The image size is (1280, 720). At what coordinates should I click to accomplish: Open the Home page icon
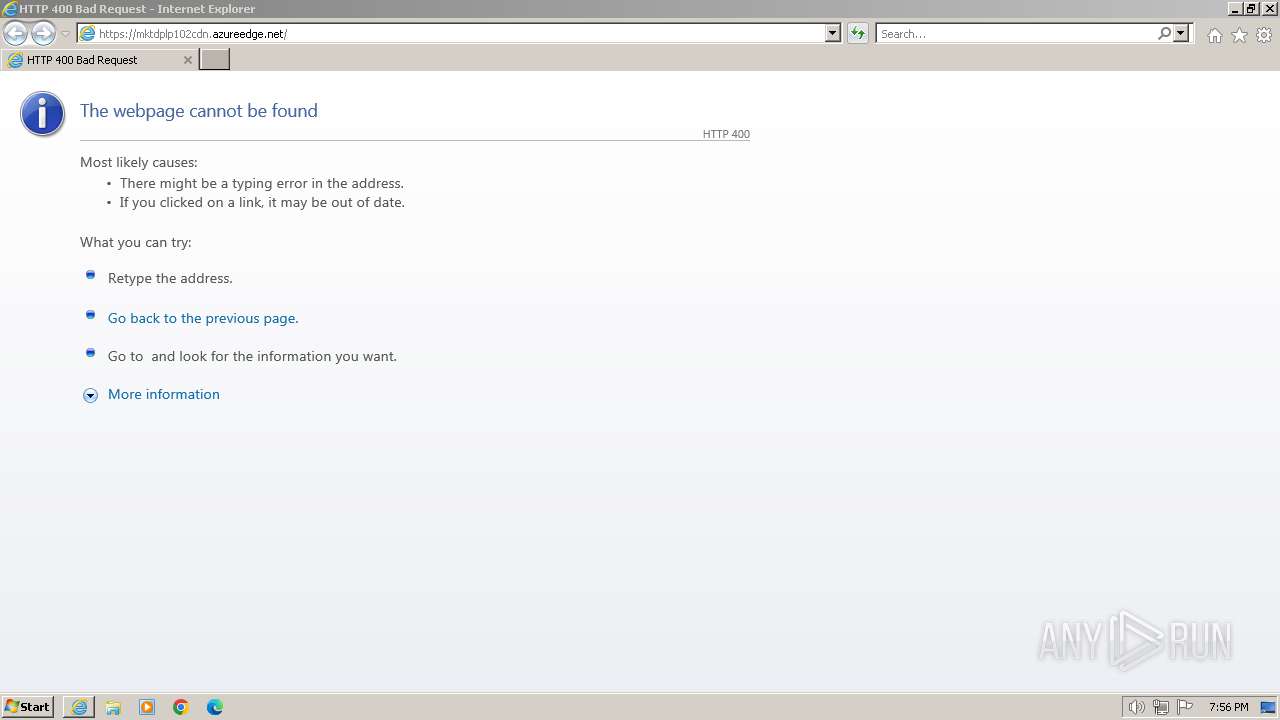point(1214,35)
